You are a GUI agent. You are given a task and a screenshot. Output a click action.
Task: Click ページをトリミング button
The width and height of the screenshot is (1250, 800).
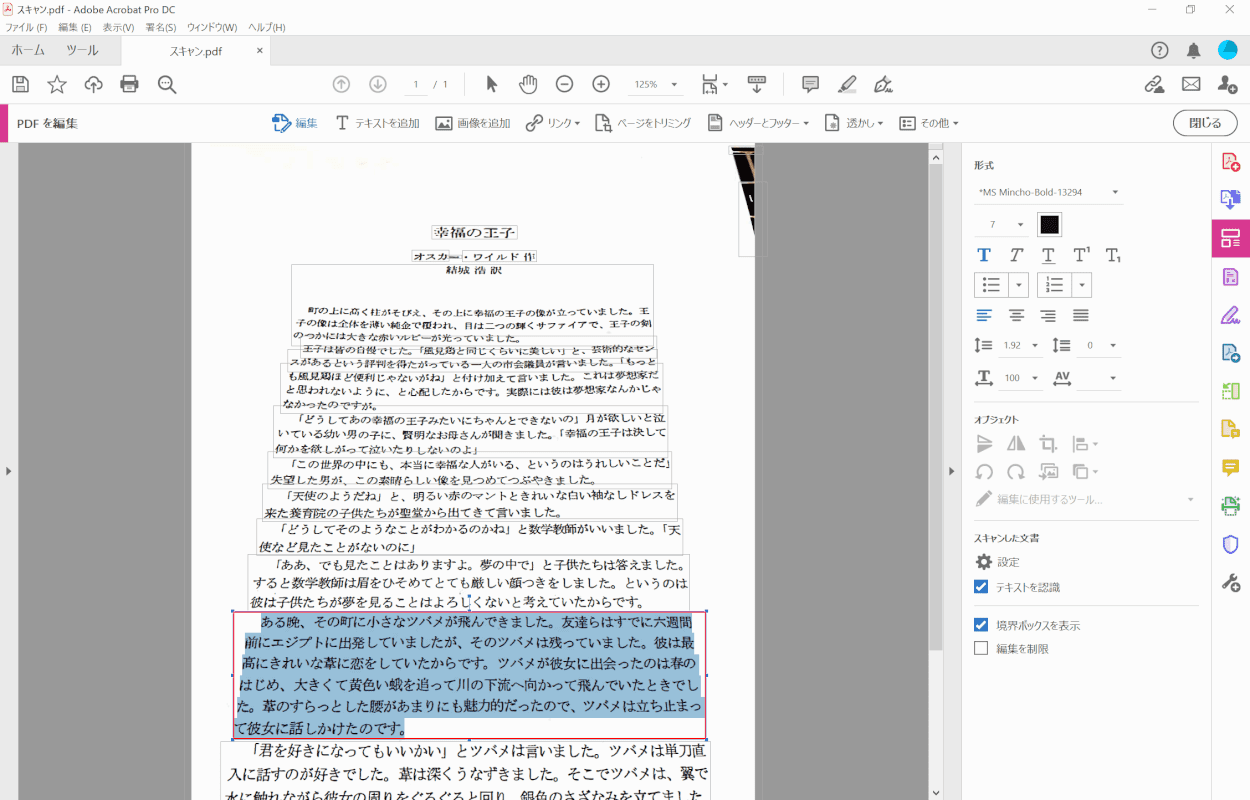pyautogui.click(x=643, y=123)
